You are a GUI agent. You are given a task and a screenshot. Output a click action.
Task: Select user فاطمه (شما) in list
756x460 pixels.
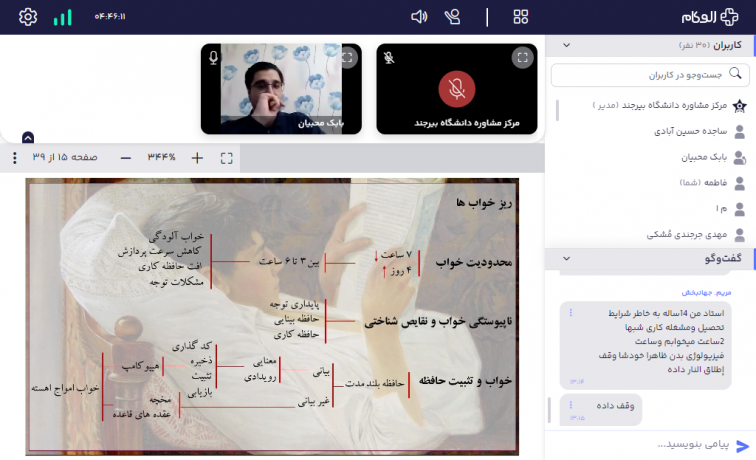703,183
